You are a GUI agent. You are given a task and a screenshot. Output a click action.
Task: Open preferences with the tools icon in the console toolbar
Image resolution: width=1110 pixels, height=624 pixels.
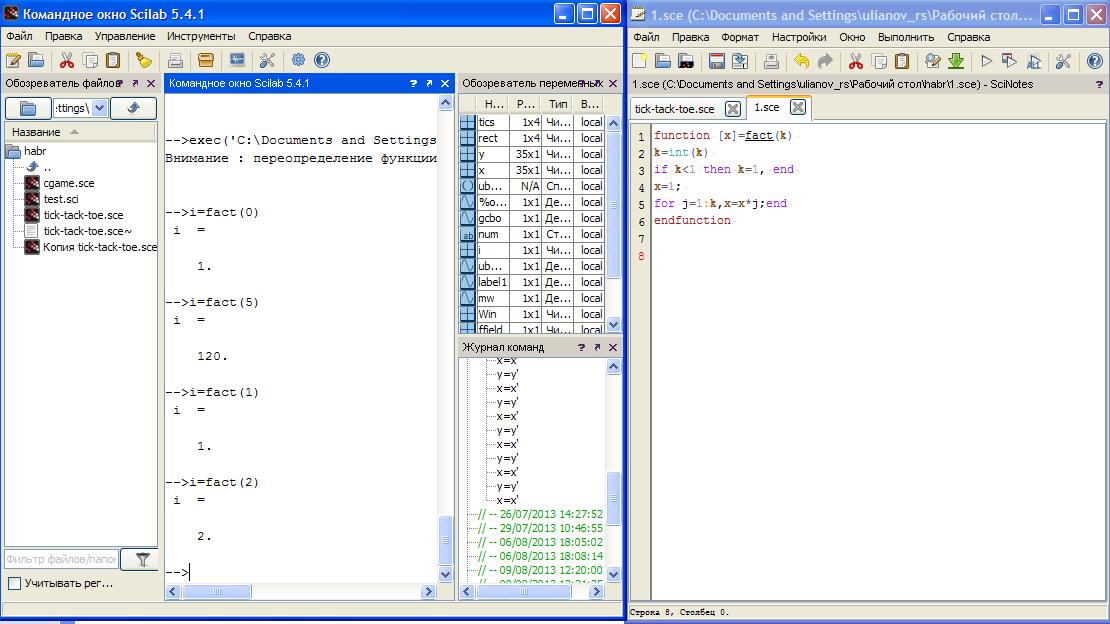coord(267,60)
